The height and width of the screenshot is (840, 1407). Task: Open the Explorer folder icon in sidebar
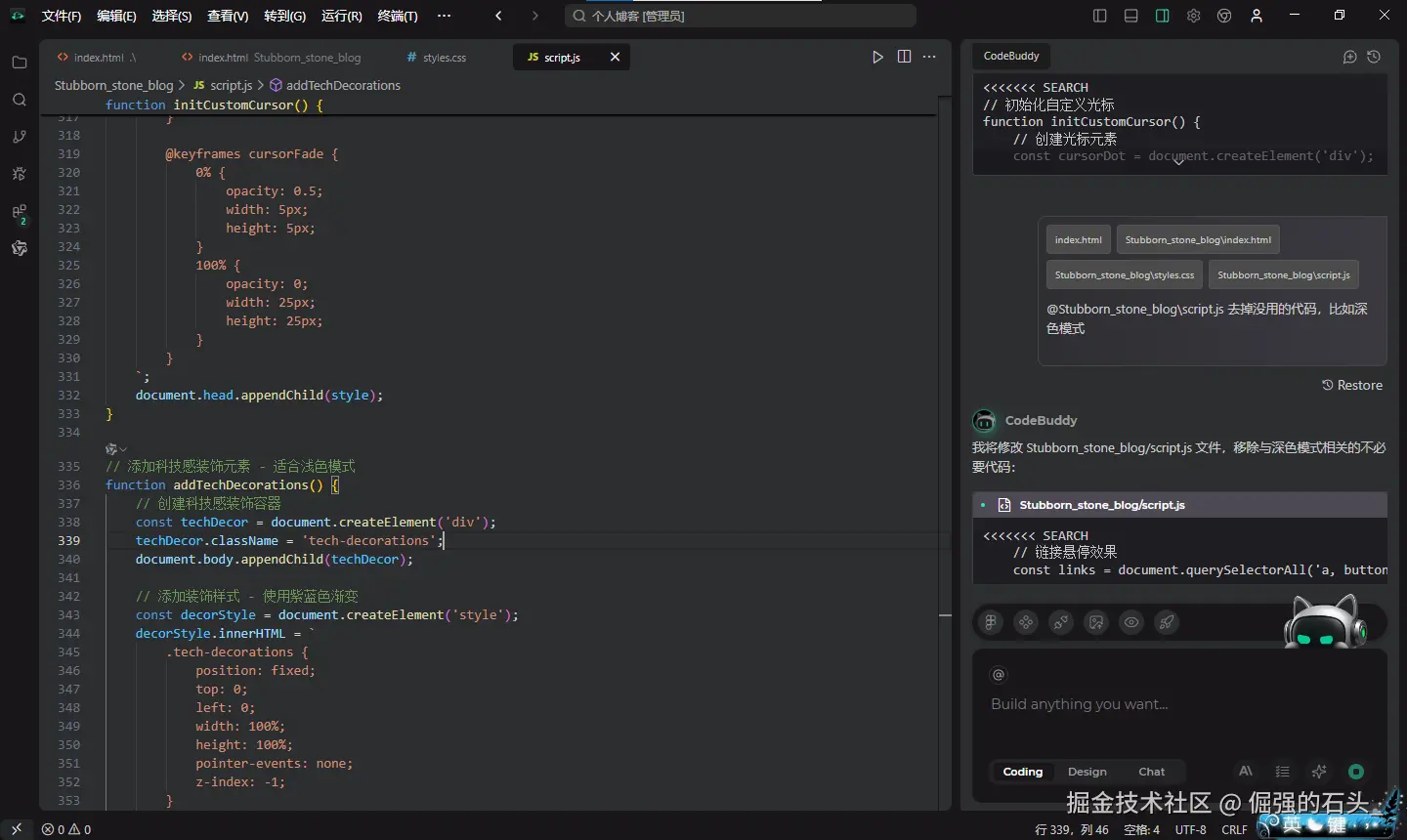click(19, 63)
